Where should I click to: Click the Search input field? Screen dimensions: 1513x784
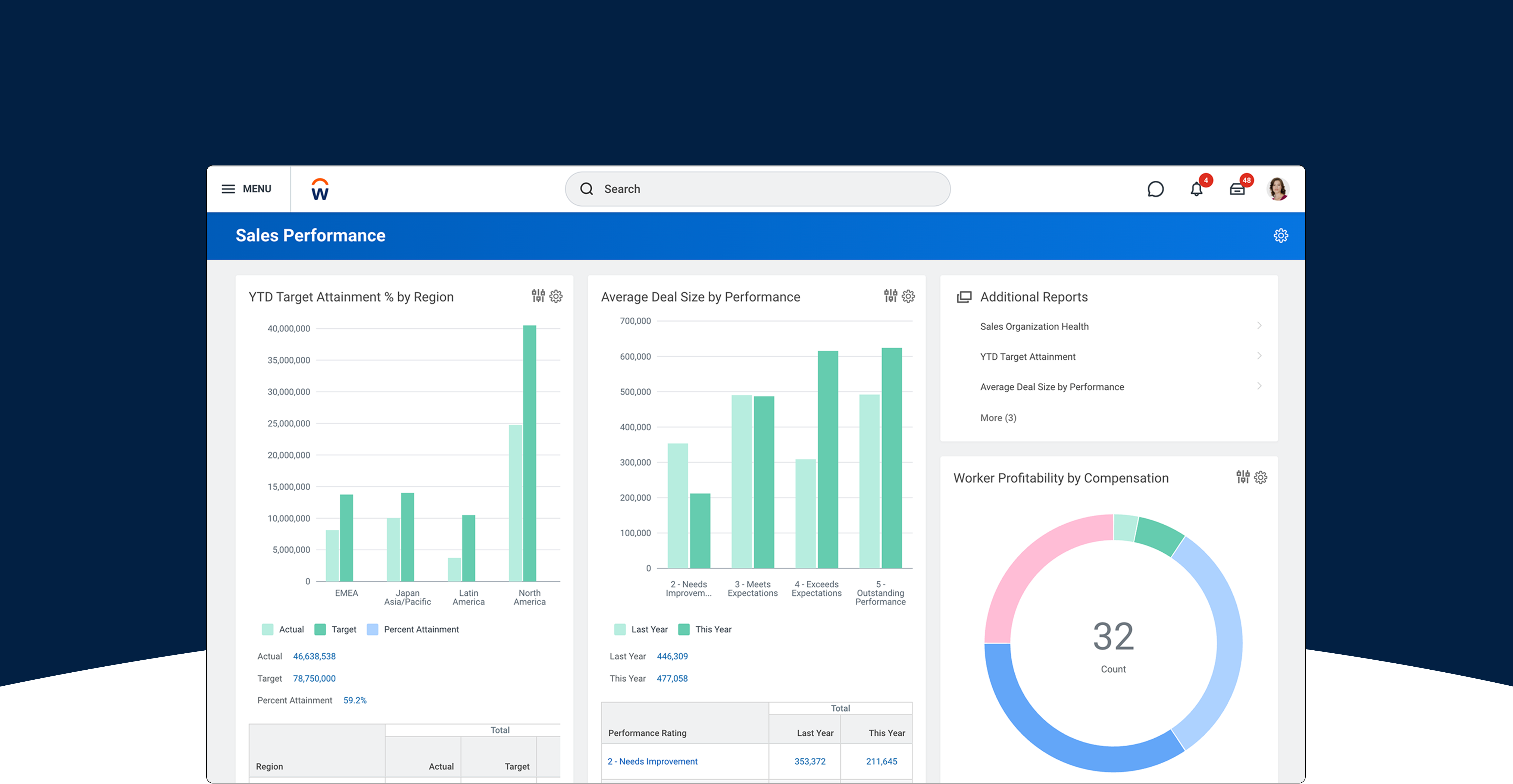(758, 189)
